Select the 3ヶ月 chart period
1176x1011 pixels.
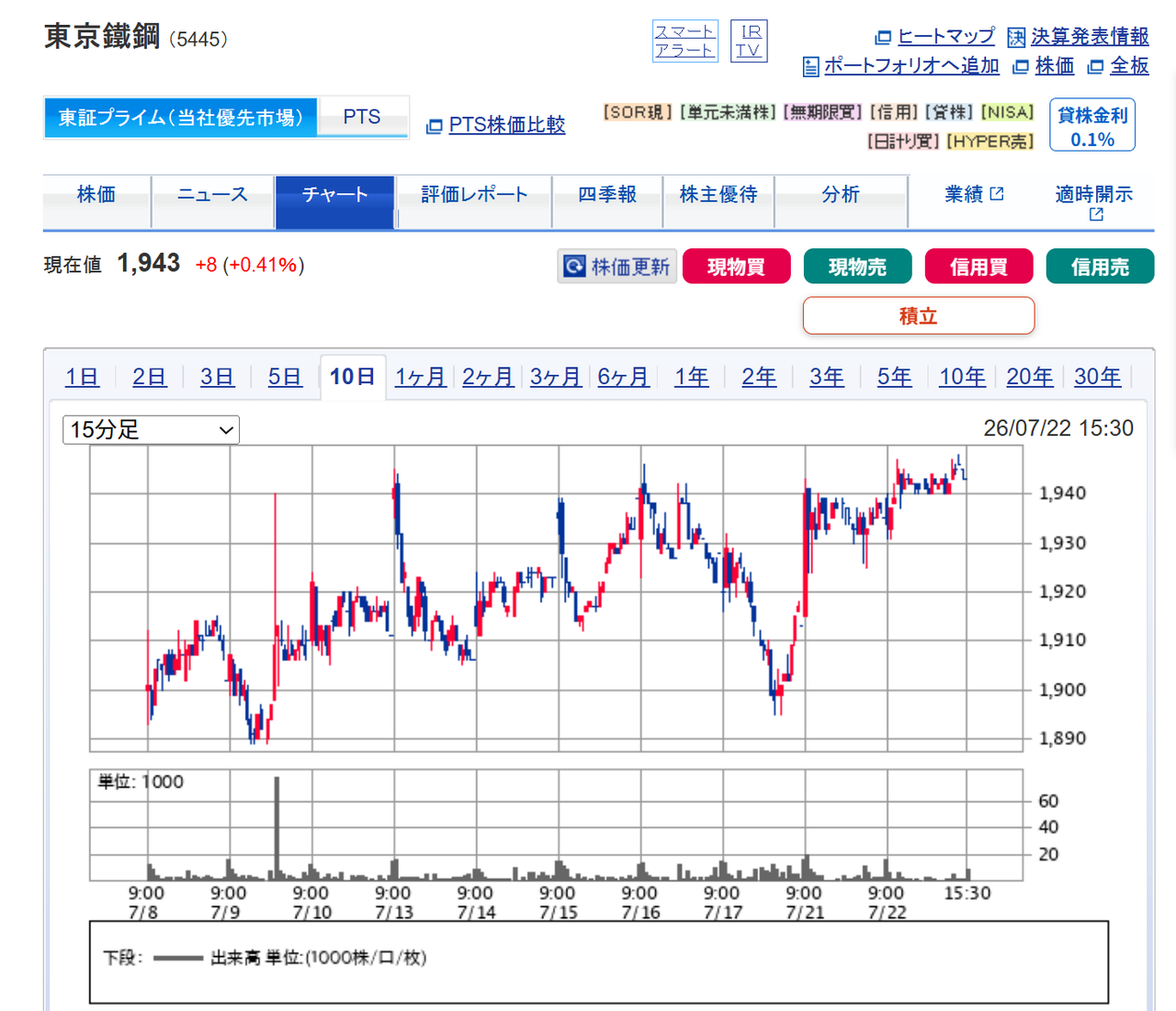point(556,377)
